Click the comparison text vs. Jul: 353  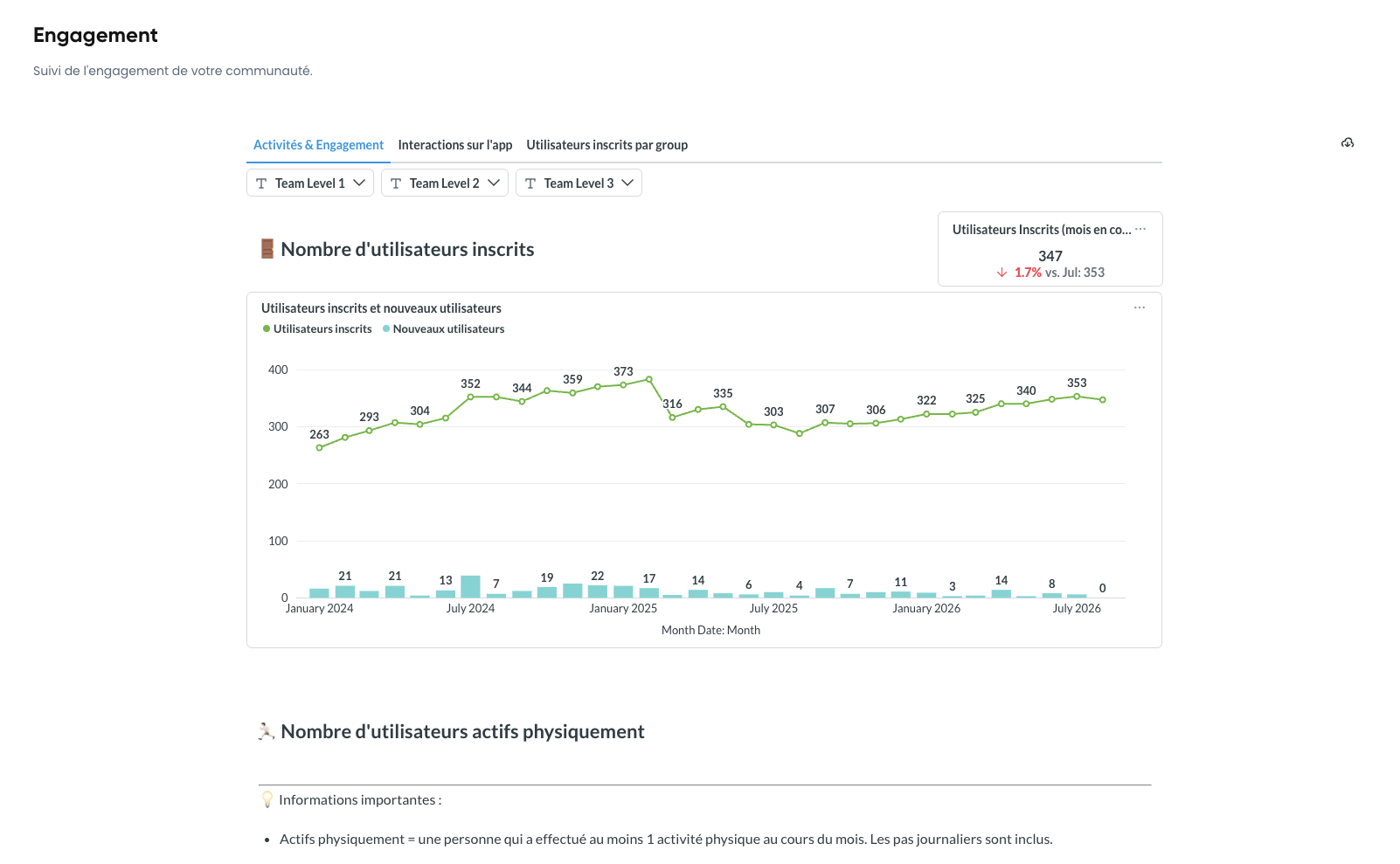[x=1075, y=273]
